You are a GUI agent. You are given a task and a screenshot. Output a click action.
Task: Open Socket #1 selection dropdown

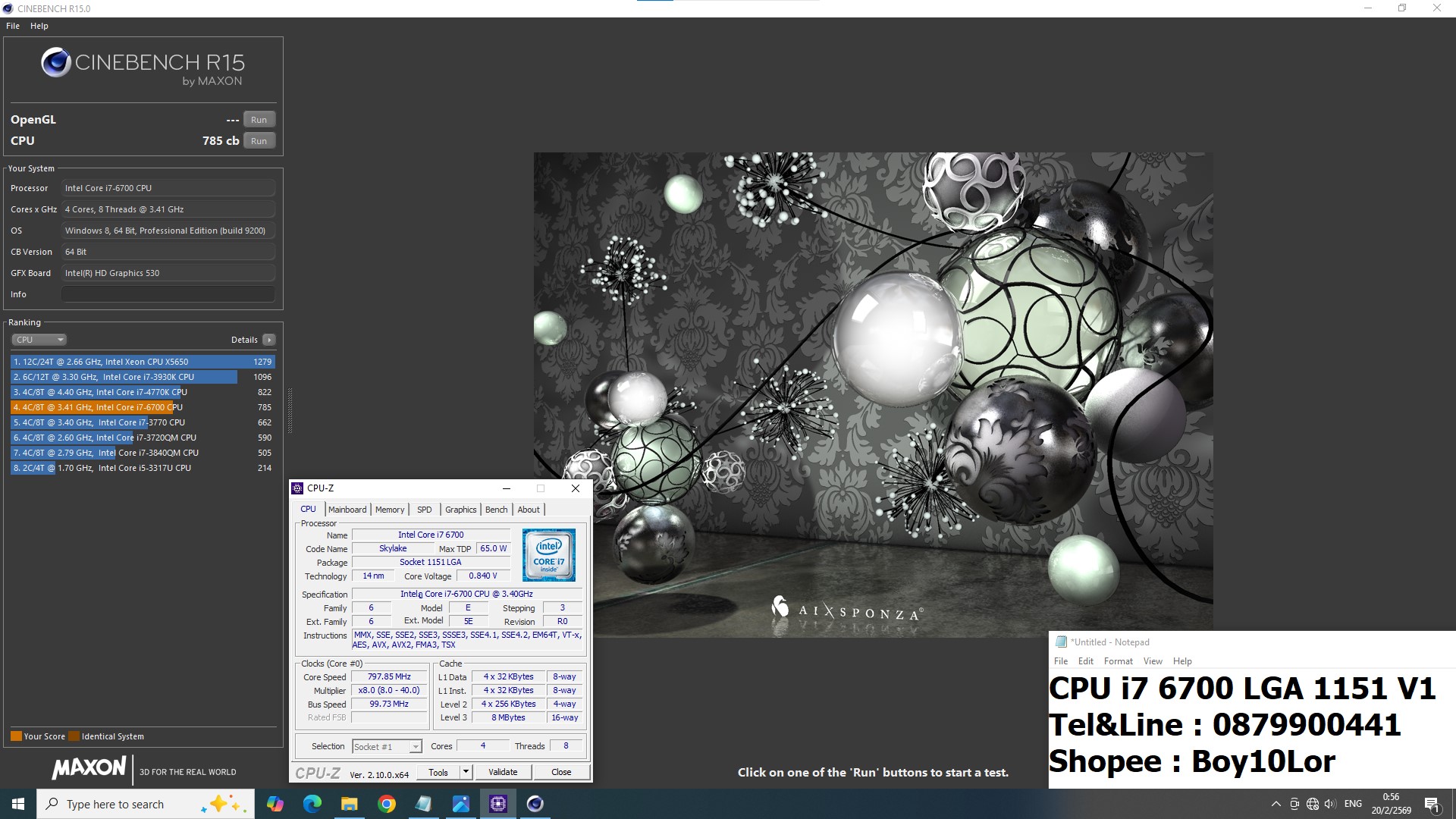(x=387, y=747)
